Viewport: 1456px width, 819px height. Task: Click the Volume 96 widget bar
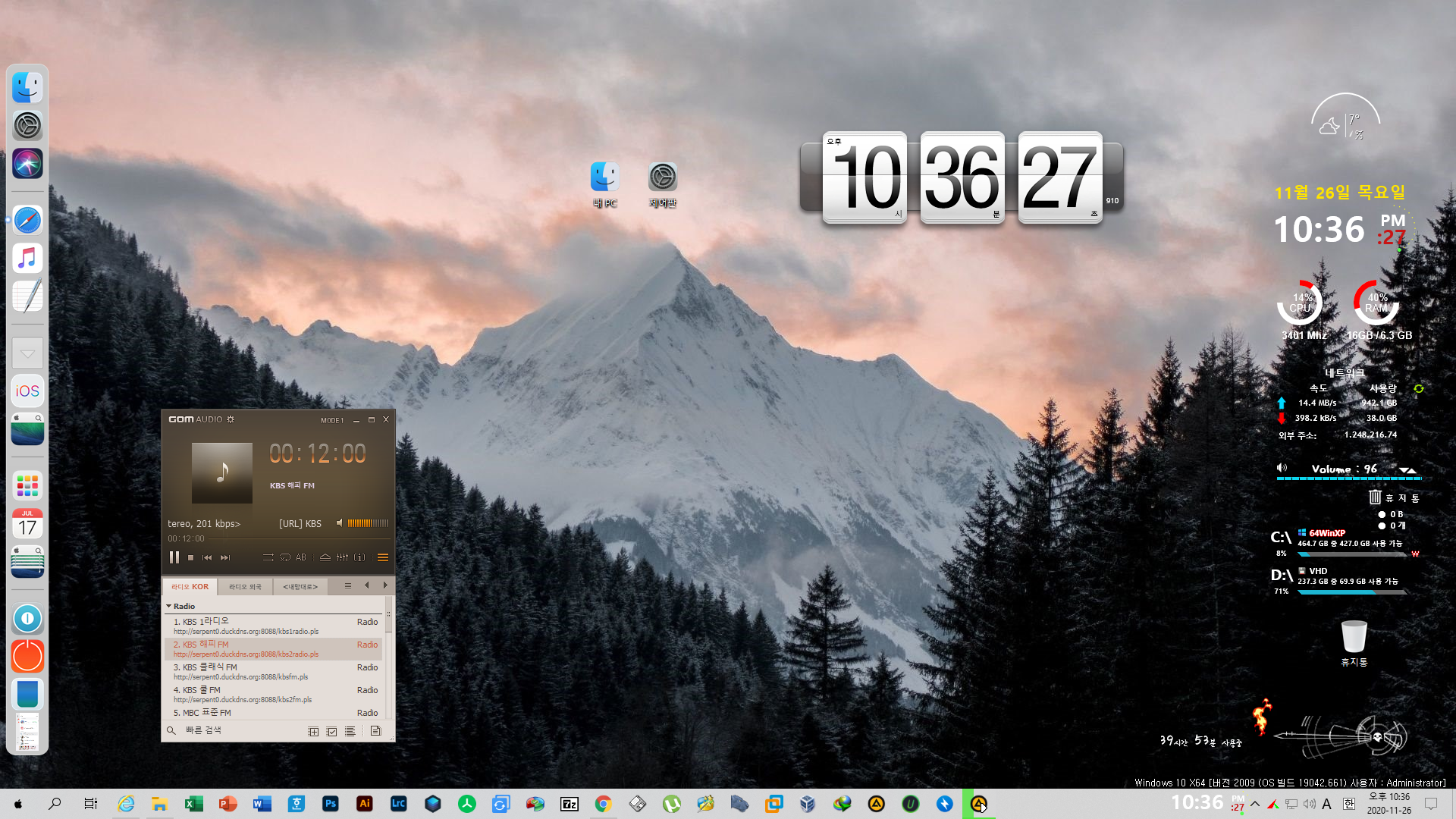1348,479
